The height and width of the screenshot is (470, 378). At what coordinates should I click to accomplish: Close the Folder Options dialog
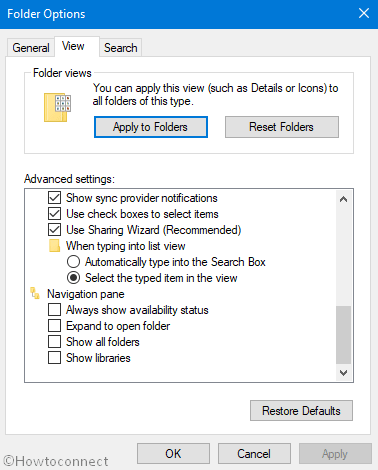[x=364, y=14]
